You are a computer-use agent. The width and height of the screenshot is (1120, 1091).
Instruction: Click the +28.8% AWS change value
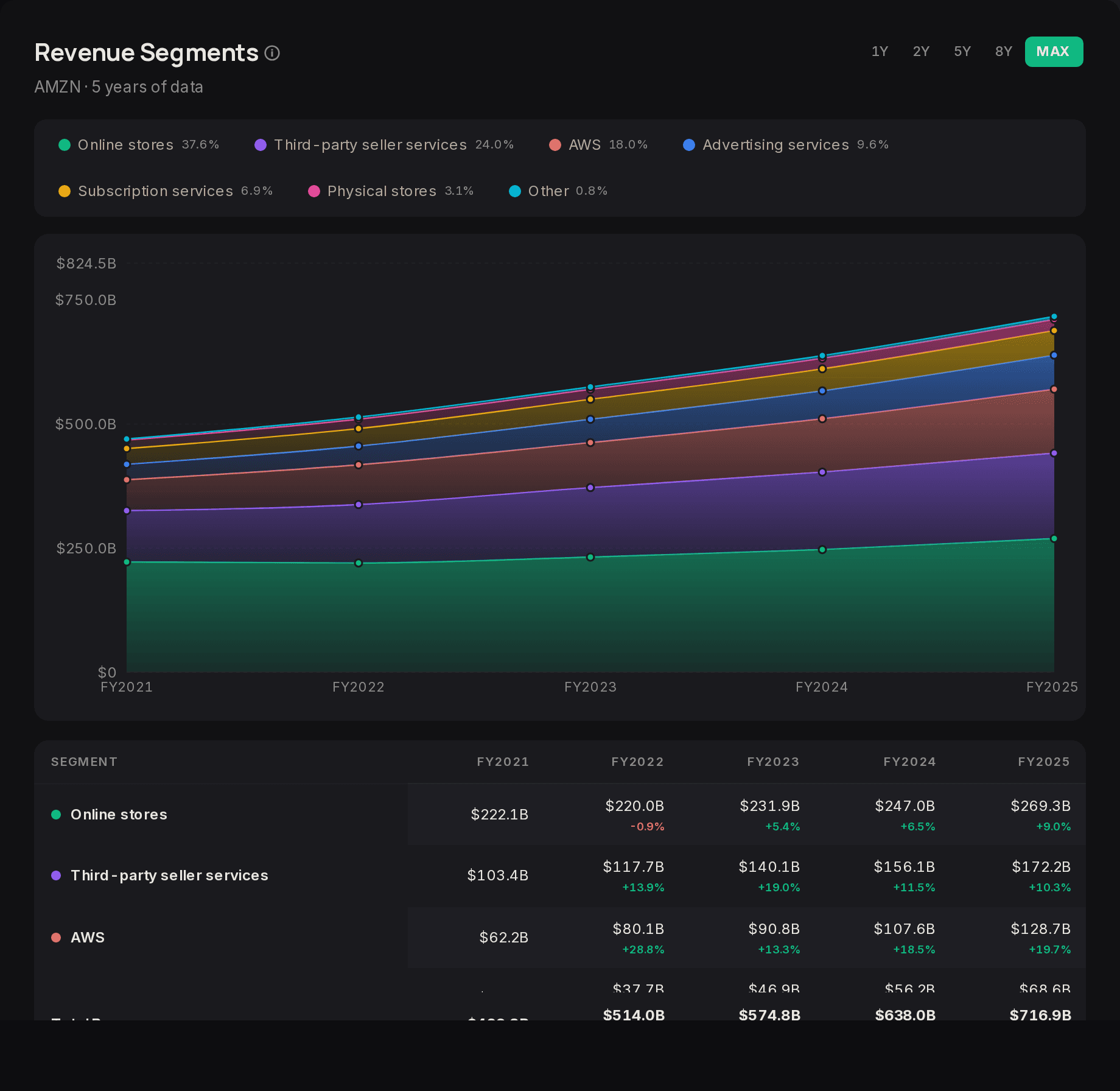pyautogui.click(x=643, y=950)
